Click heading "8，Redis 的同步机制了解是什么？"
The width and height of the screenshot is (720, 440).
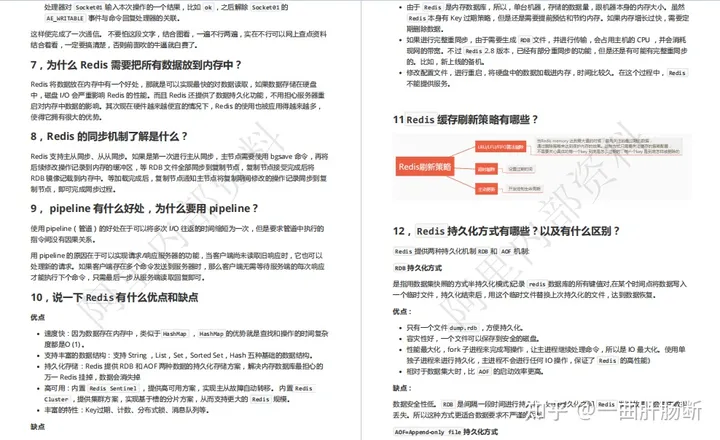pos(109,136)
